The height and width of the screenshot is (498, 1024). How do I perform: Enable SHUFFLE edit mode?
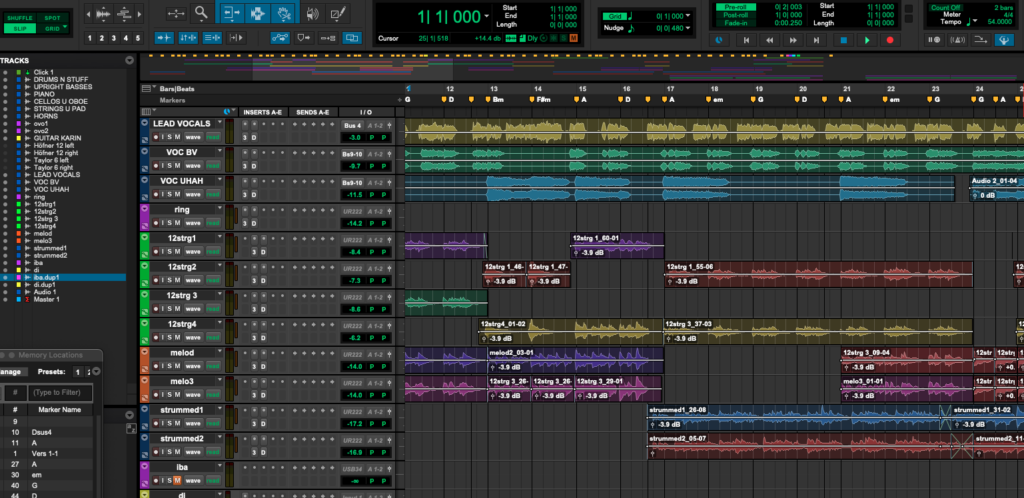point(20,18)
